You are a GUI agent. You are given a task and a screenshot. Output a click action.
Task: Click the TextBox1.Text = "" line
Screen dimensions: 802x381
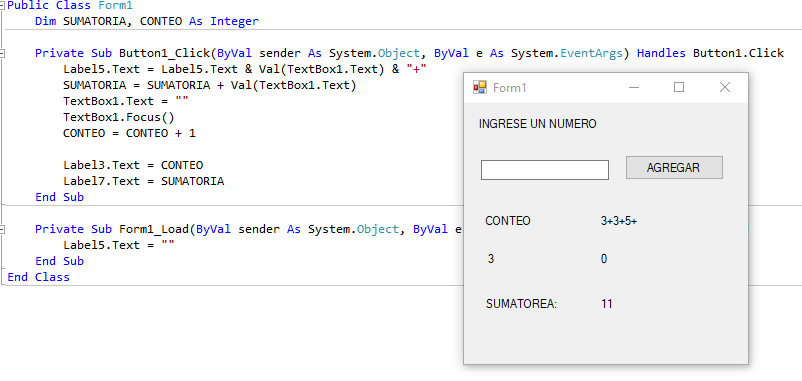coord(126,101)
